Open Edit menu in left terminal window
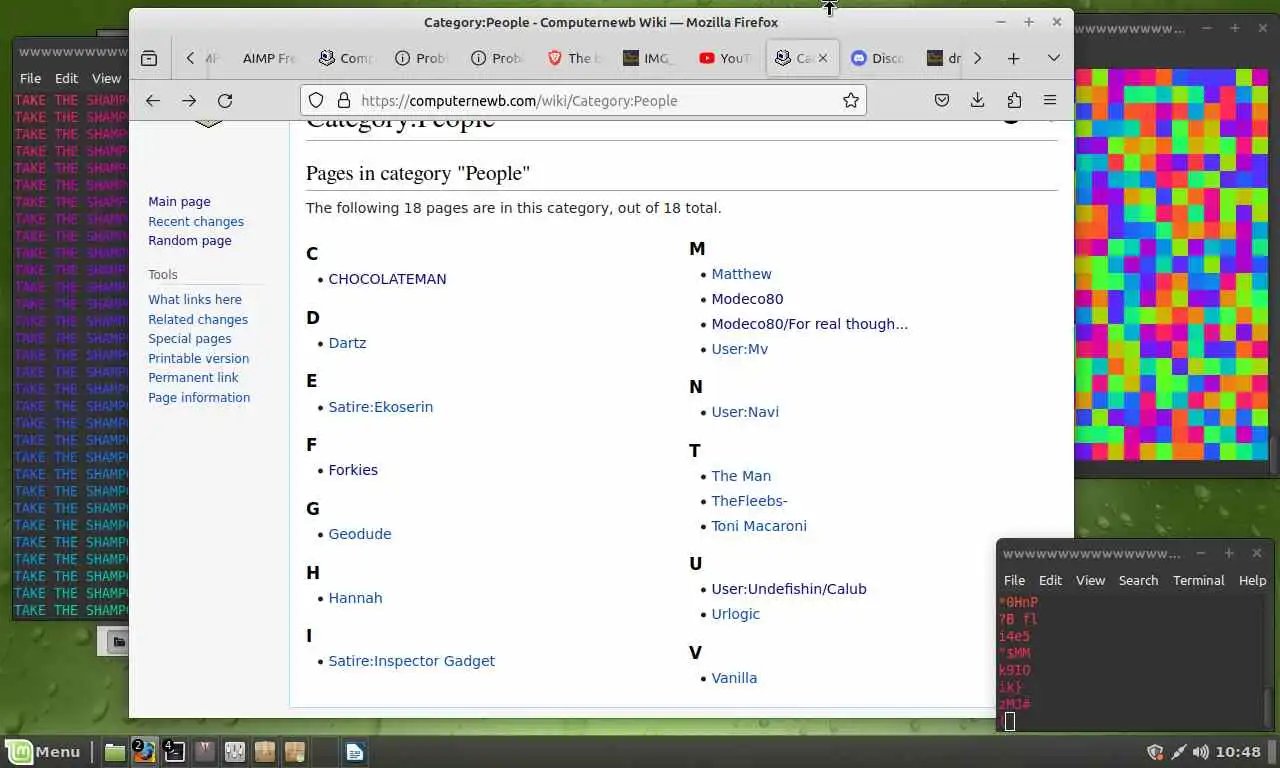 point(67,78)
